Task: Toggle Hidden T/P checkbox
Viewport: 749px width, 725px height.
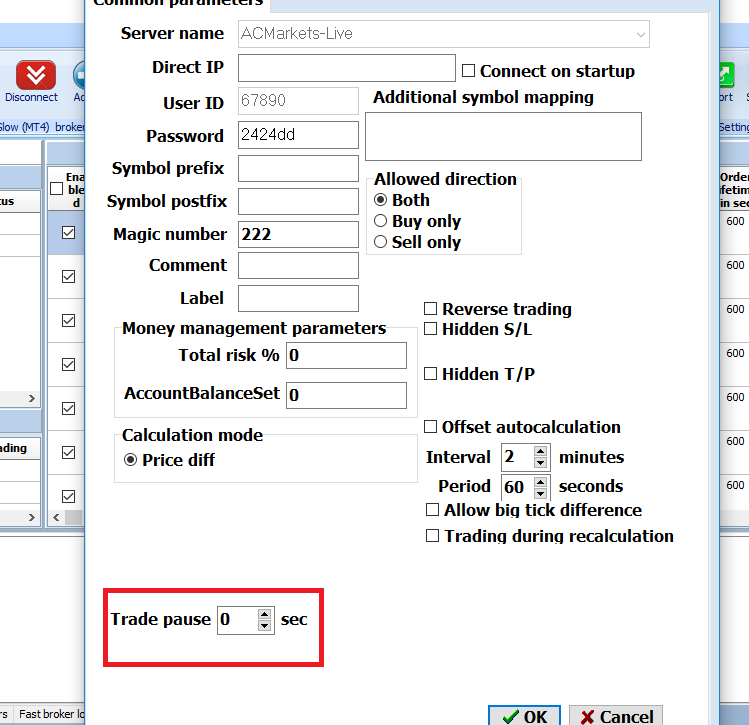Action: pos(430,373)
